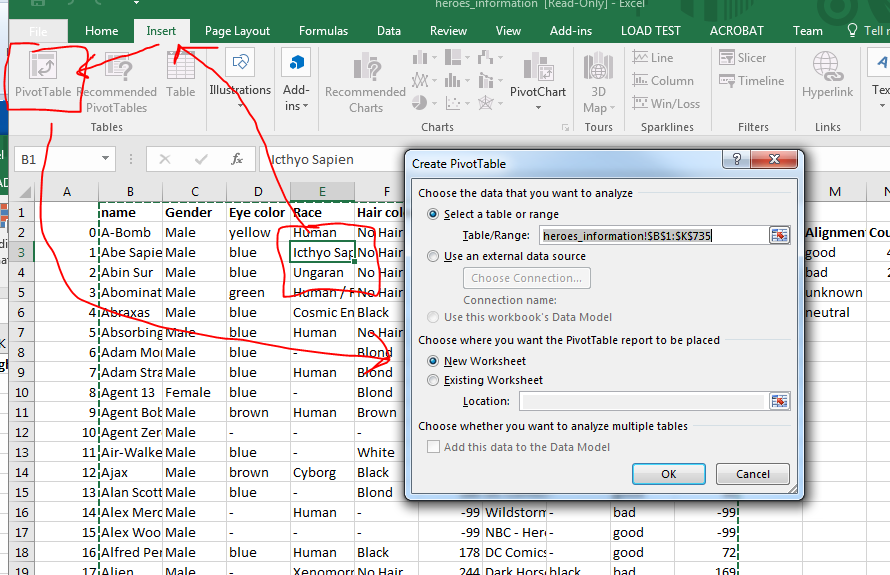
Task: Select the New Worksheet radio button
Action: point(433,361)
